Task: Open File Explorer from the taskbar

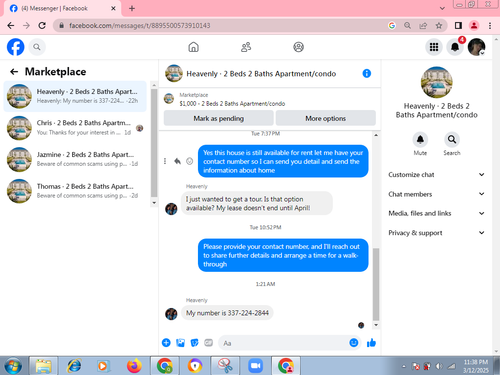Action: pos(44,366)
